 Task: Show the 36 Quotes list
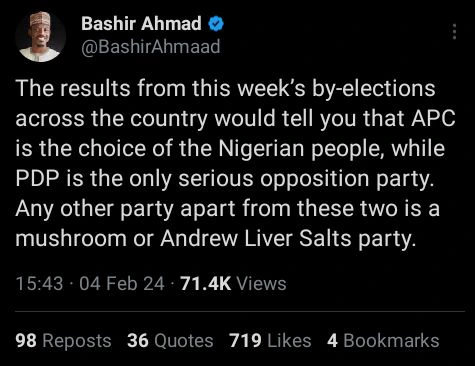(x=170, y=341)
